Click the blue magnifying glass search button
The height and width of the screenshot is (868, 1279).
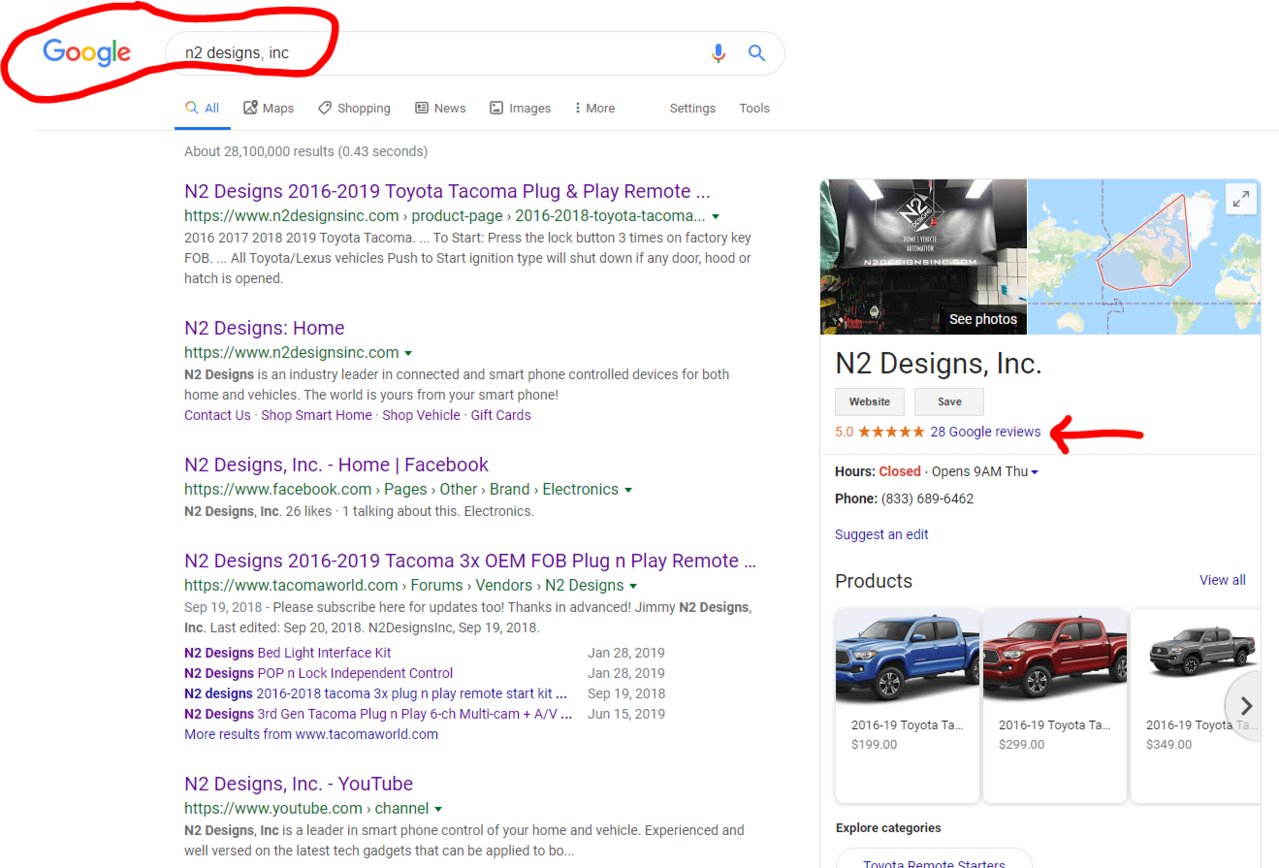coord(757,53)
